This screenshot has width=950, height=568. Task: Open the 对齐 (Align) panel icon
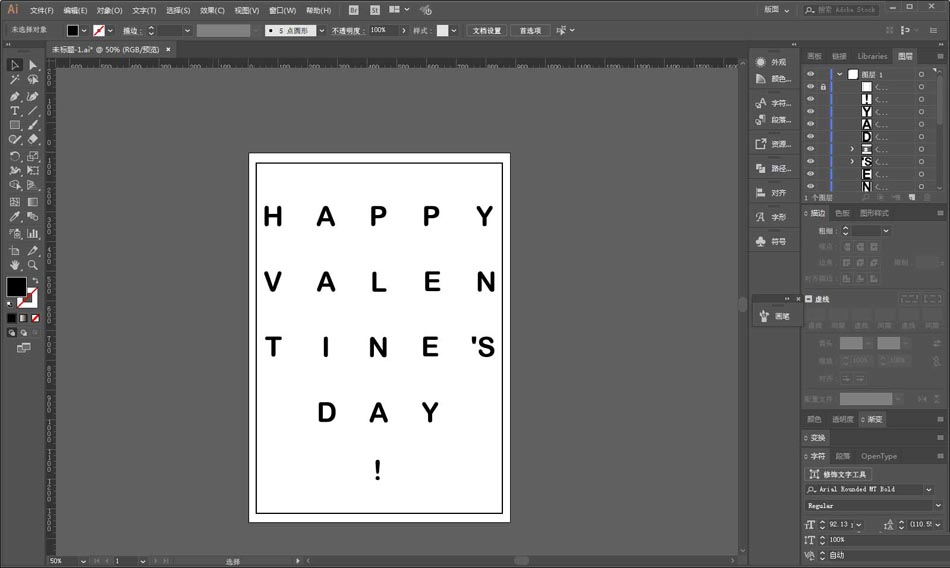(771, 192)
